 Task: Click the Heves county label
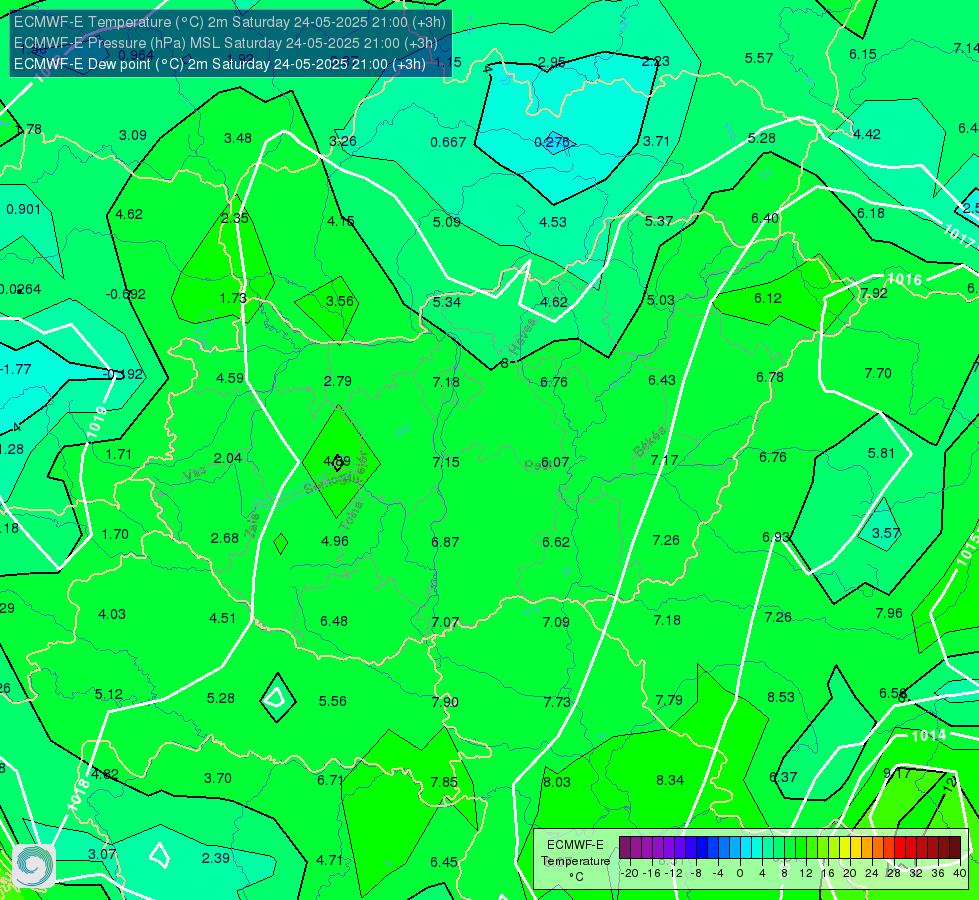[x=523, y=335]
